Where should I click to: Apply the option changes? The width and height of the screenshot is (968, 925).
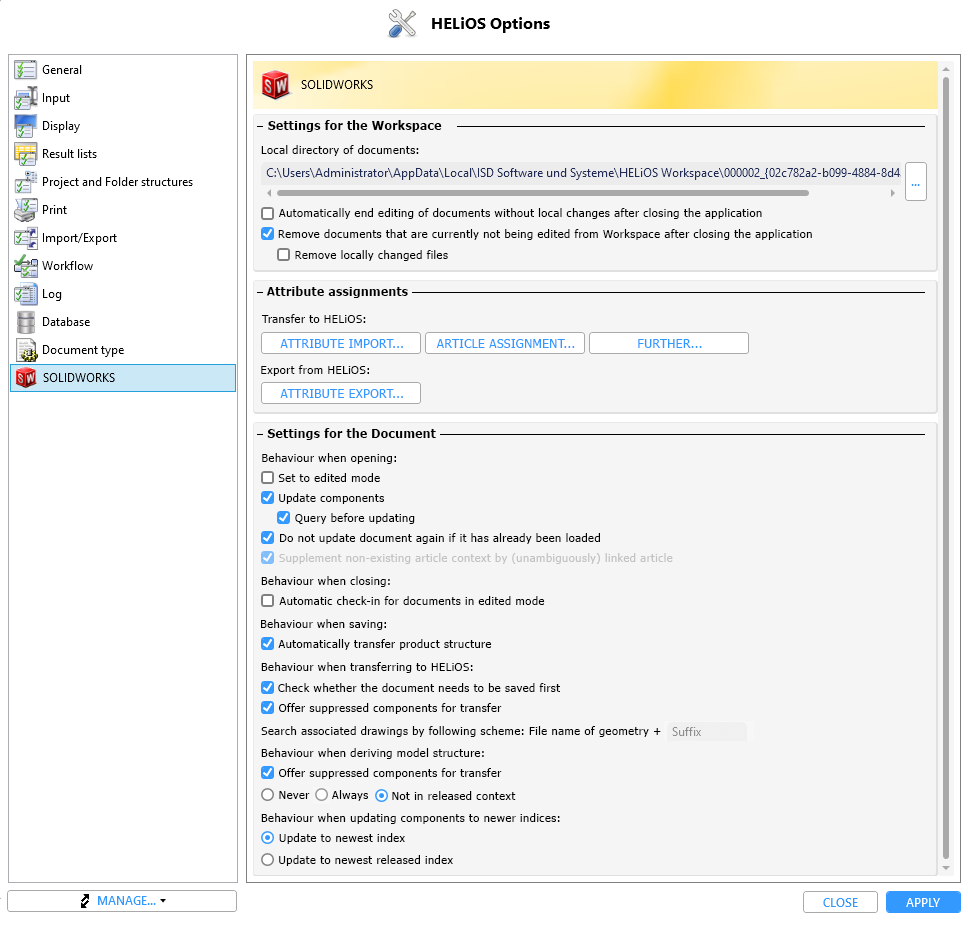pos(923,902)
